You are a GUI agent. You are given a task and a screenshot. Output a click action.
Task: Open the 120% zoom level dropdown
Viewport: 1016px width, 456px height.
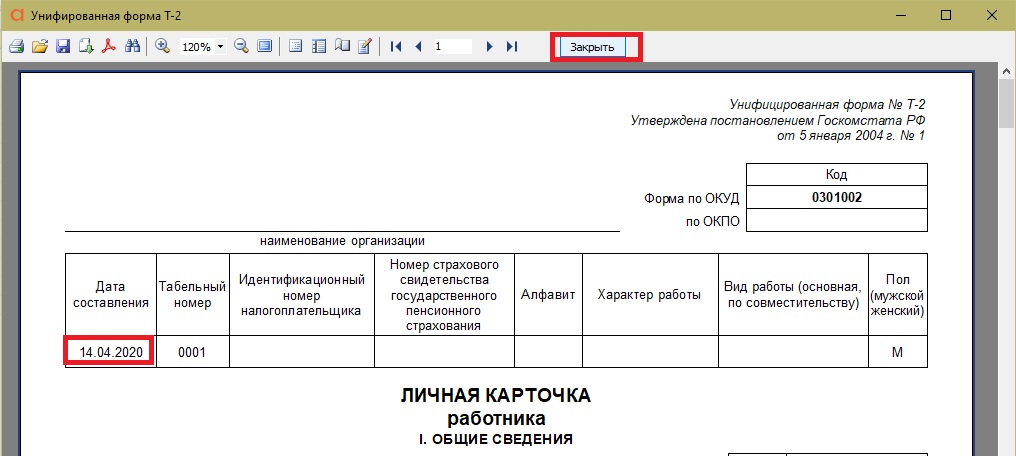point(221,47)
